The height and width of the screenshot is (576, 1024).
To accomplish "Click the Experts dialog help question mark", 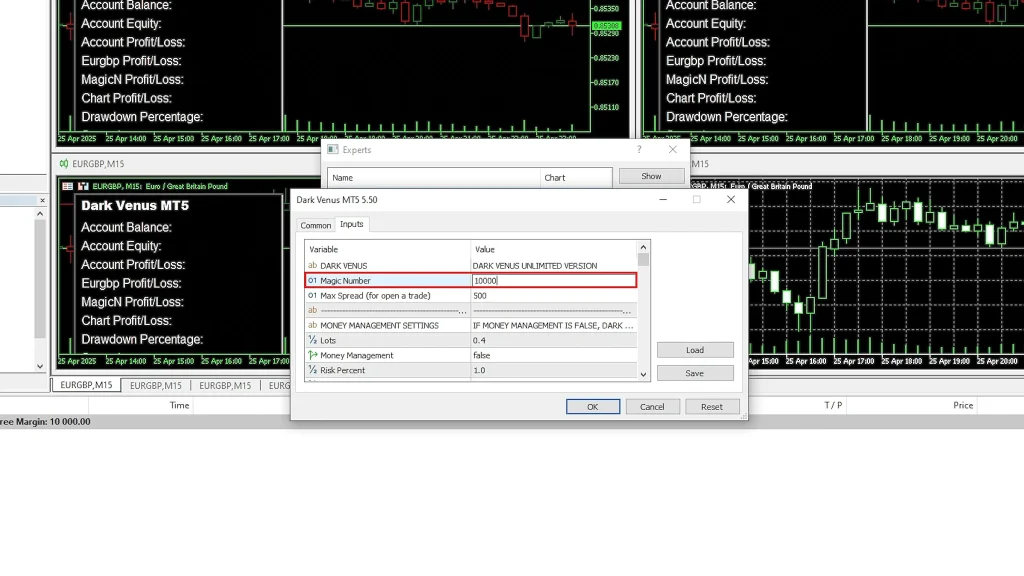I will click(639, 150).
